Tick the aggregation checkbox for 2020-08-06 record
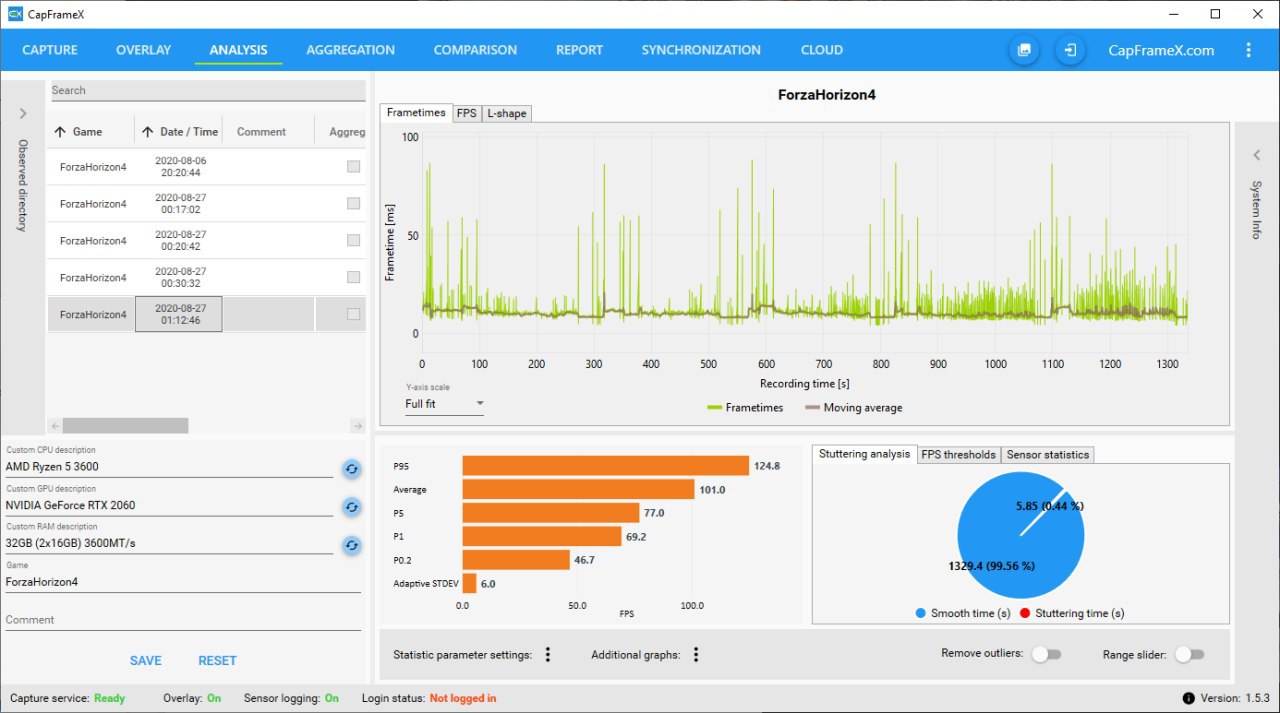The width and height of the screenshot is (1280, 713). [353, 167]
